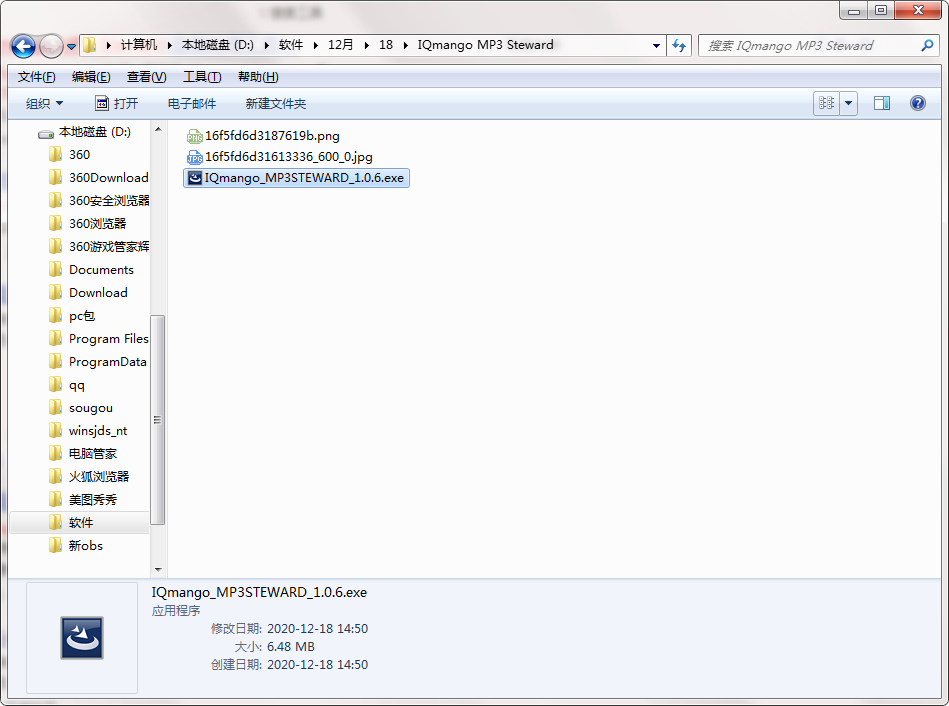Expand the 组织 dropdown

[x=44, y=104]
